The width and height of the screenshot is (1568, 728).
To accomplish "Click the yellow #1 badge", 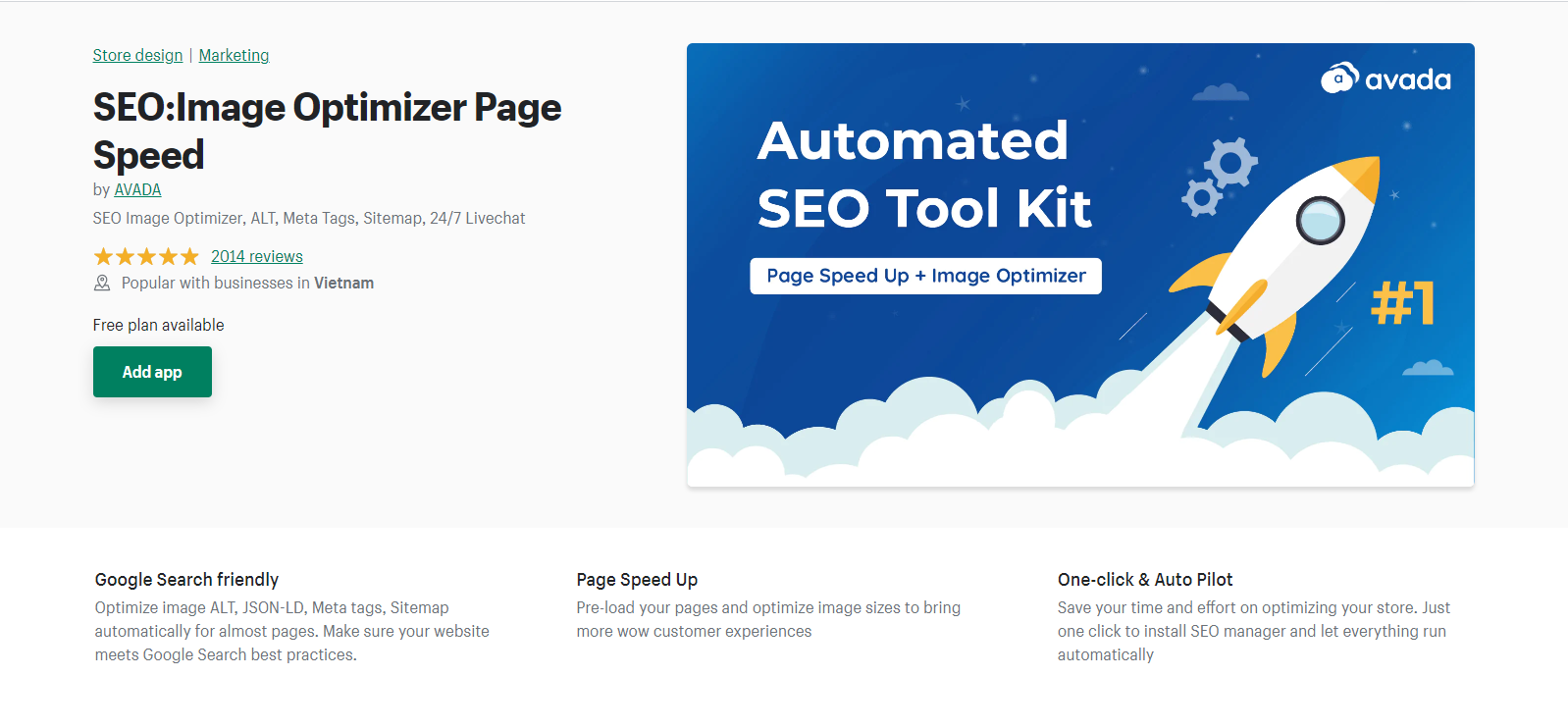I will click(1403, 302).
